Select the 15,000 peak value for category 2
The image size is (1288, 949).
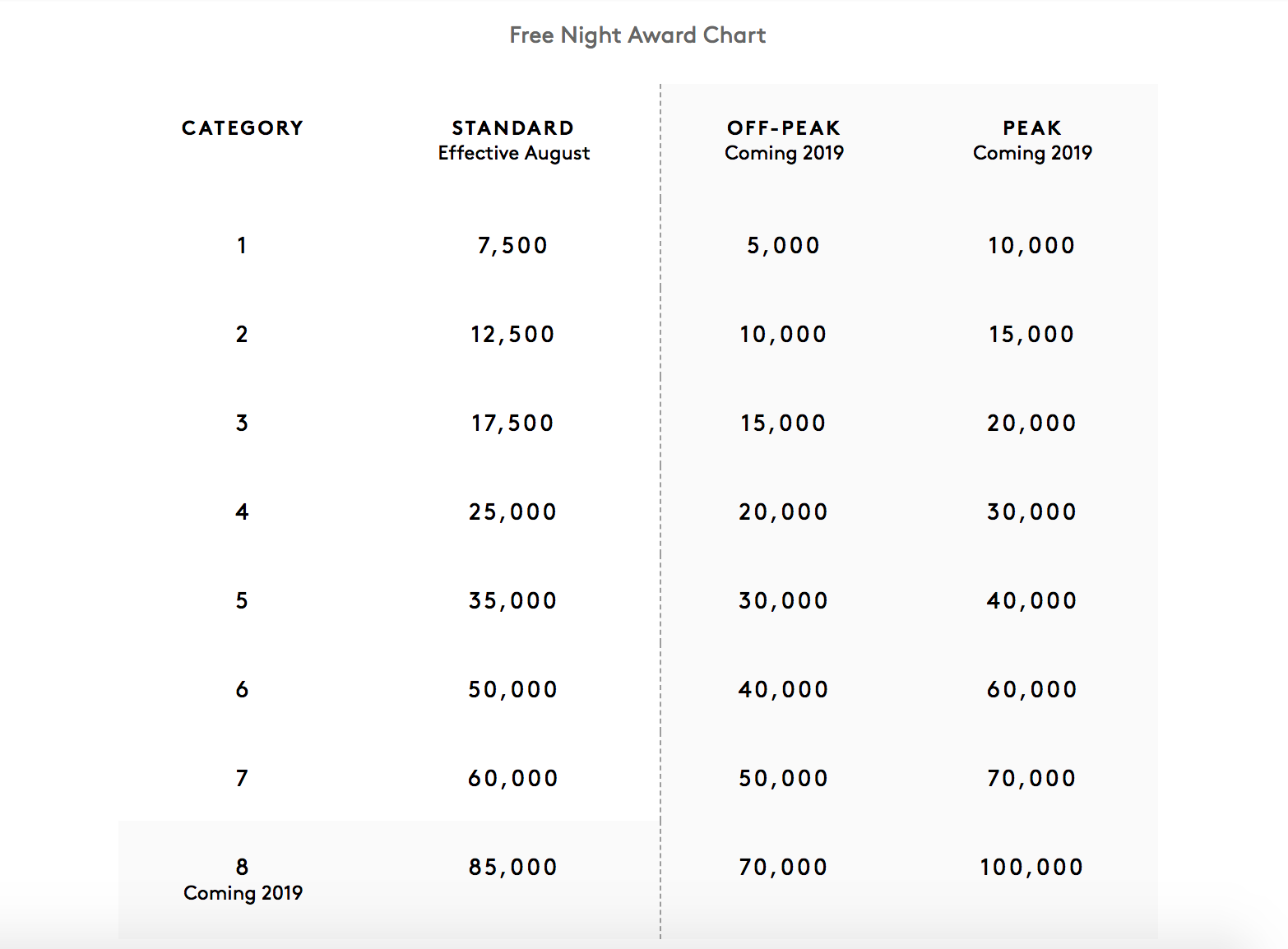click(1031, 334)
